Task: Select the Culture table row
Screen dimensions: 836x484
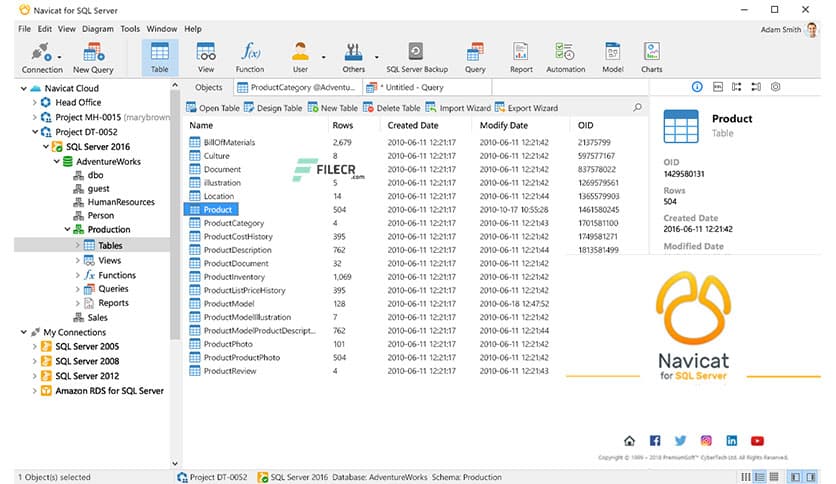Action: click(416, 156)
